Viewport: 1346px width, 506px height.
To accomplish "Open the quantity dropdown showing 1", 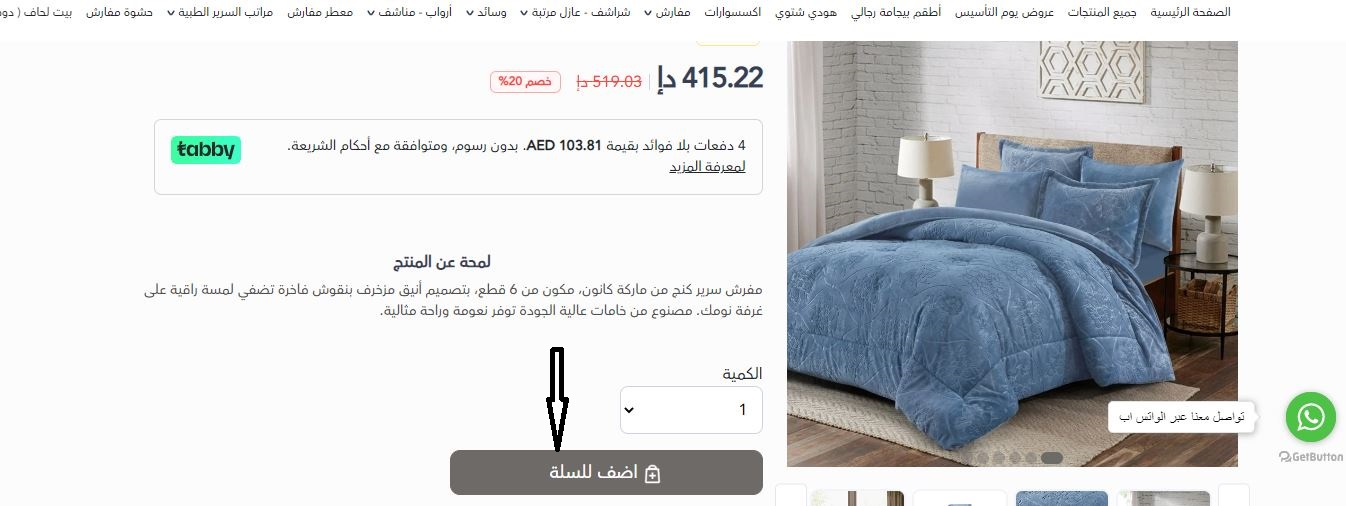I will [691, 410].
